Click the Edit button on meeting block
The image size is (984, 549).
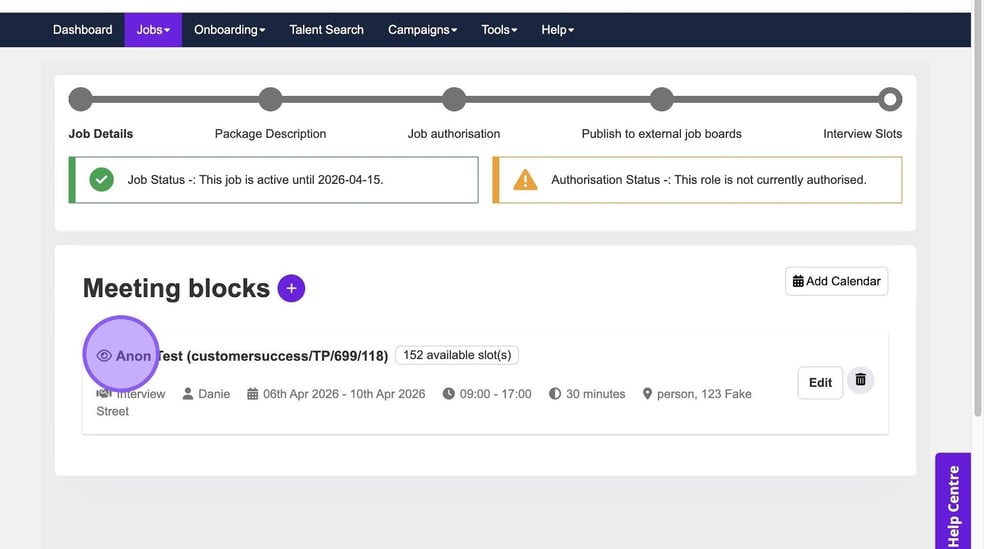pos(820,382)
